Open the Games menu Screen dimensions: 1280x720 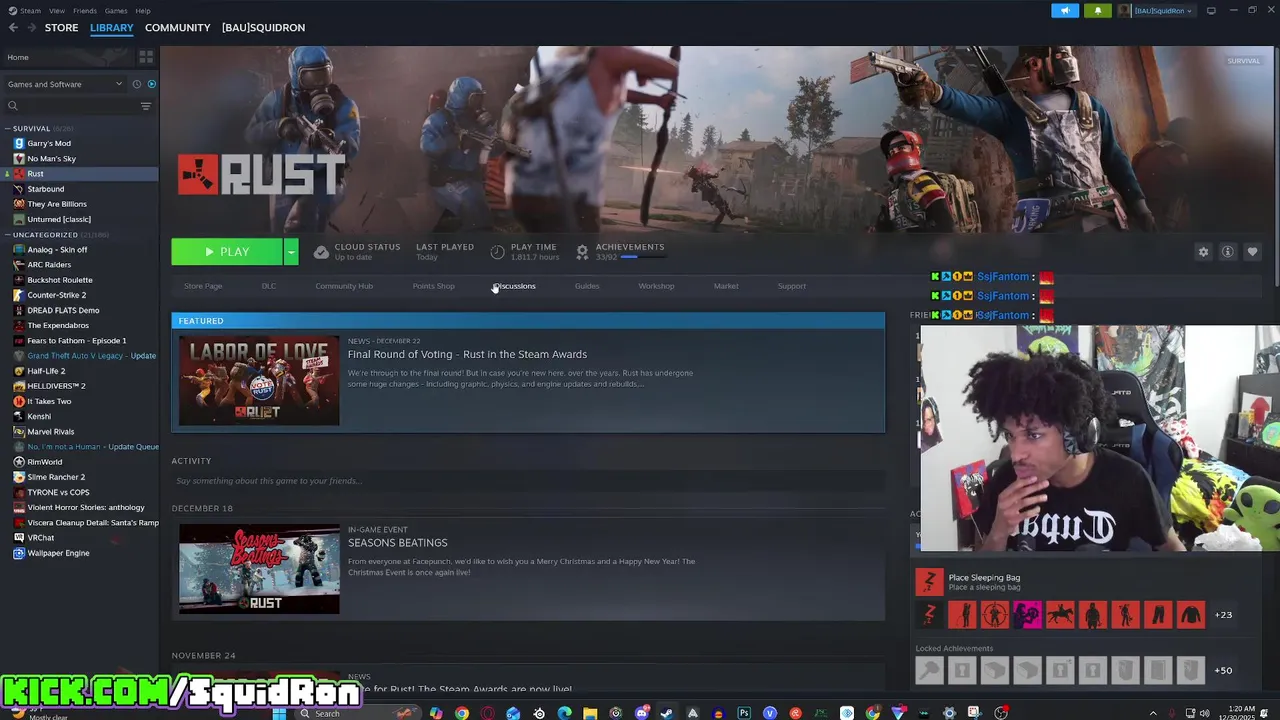click(116, 11)
